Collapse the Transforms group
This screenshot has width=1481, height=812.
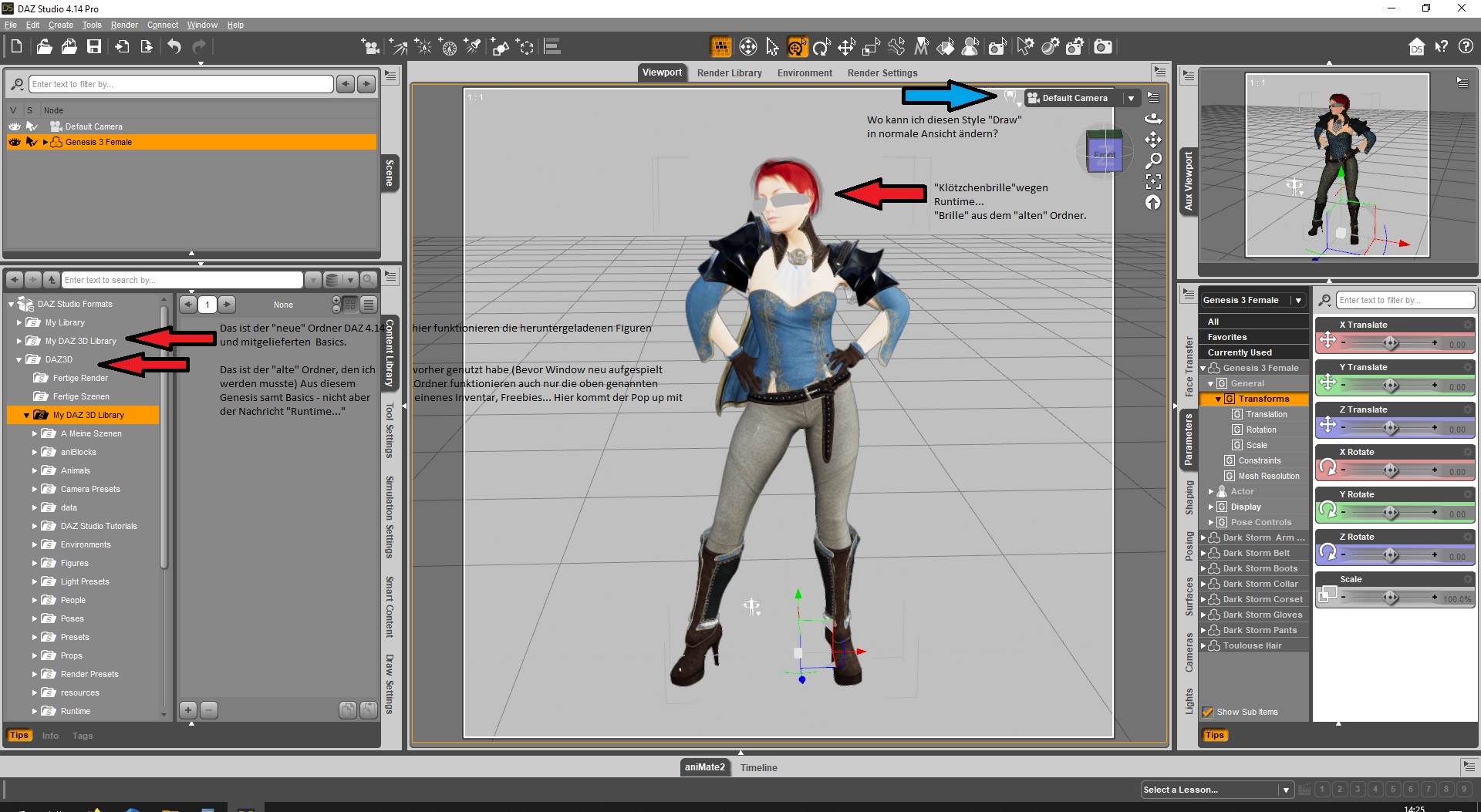point(1219,399)
